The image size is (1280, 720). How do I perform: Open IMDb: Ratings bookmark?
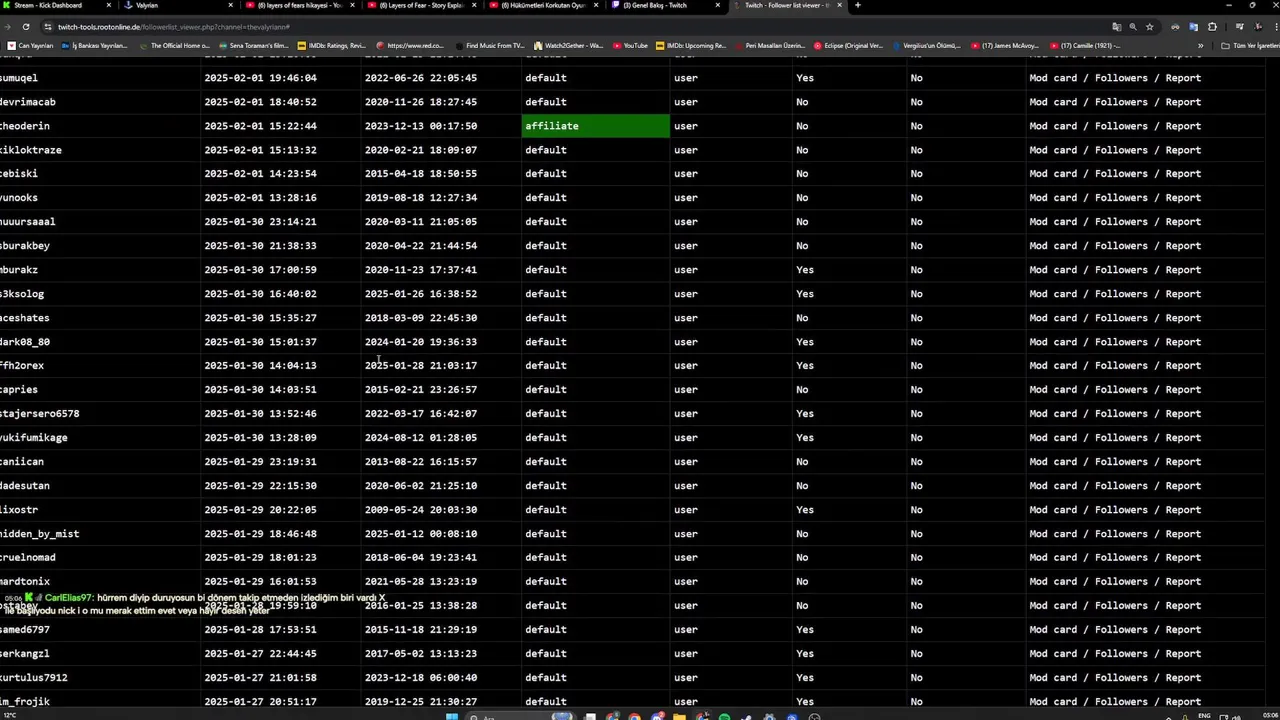(333, 46)
